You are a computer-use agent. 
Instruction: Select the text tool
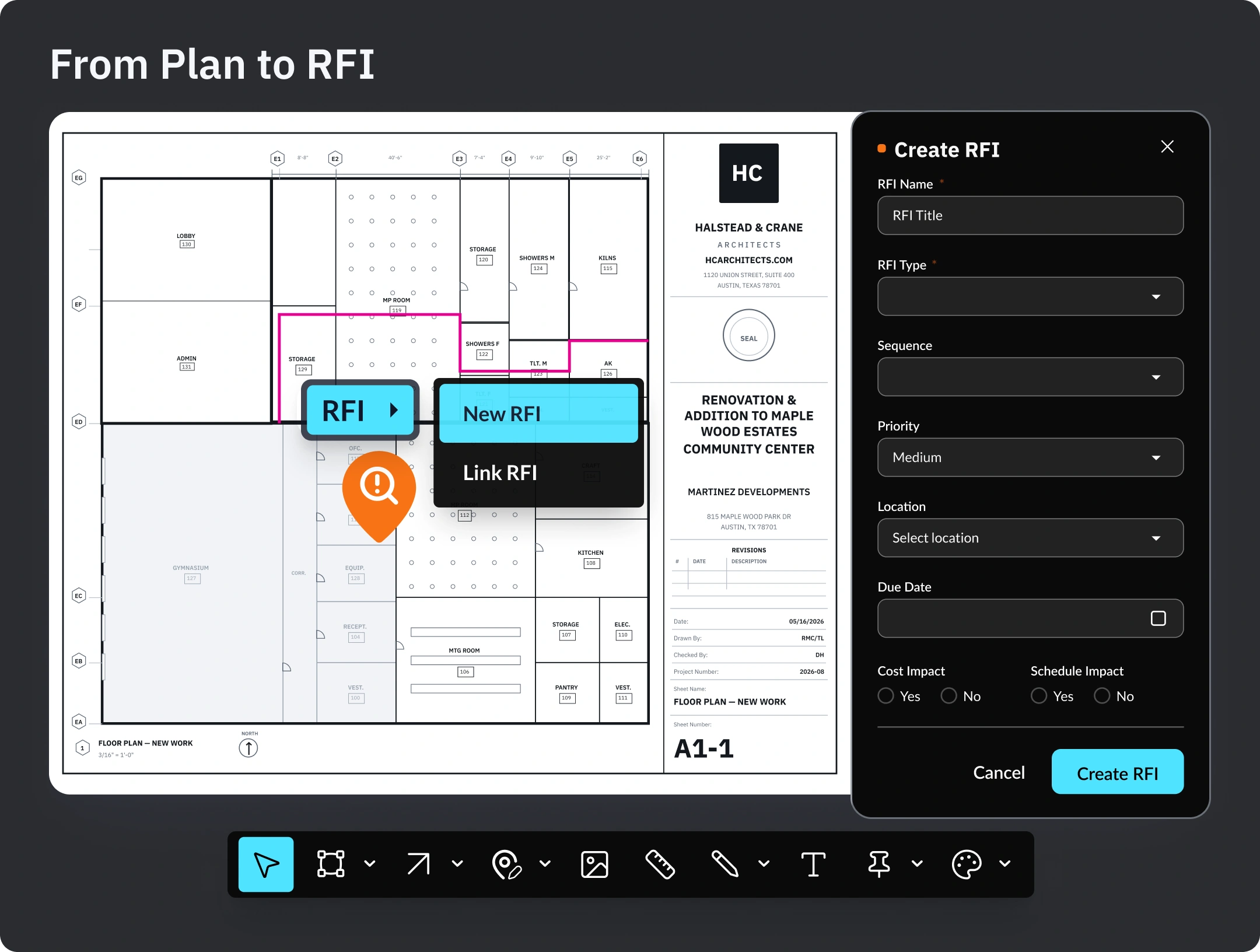(813, 864)
